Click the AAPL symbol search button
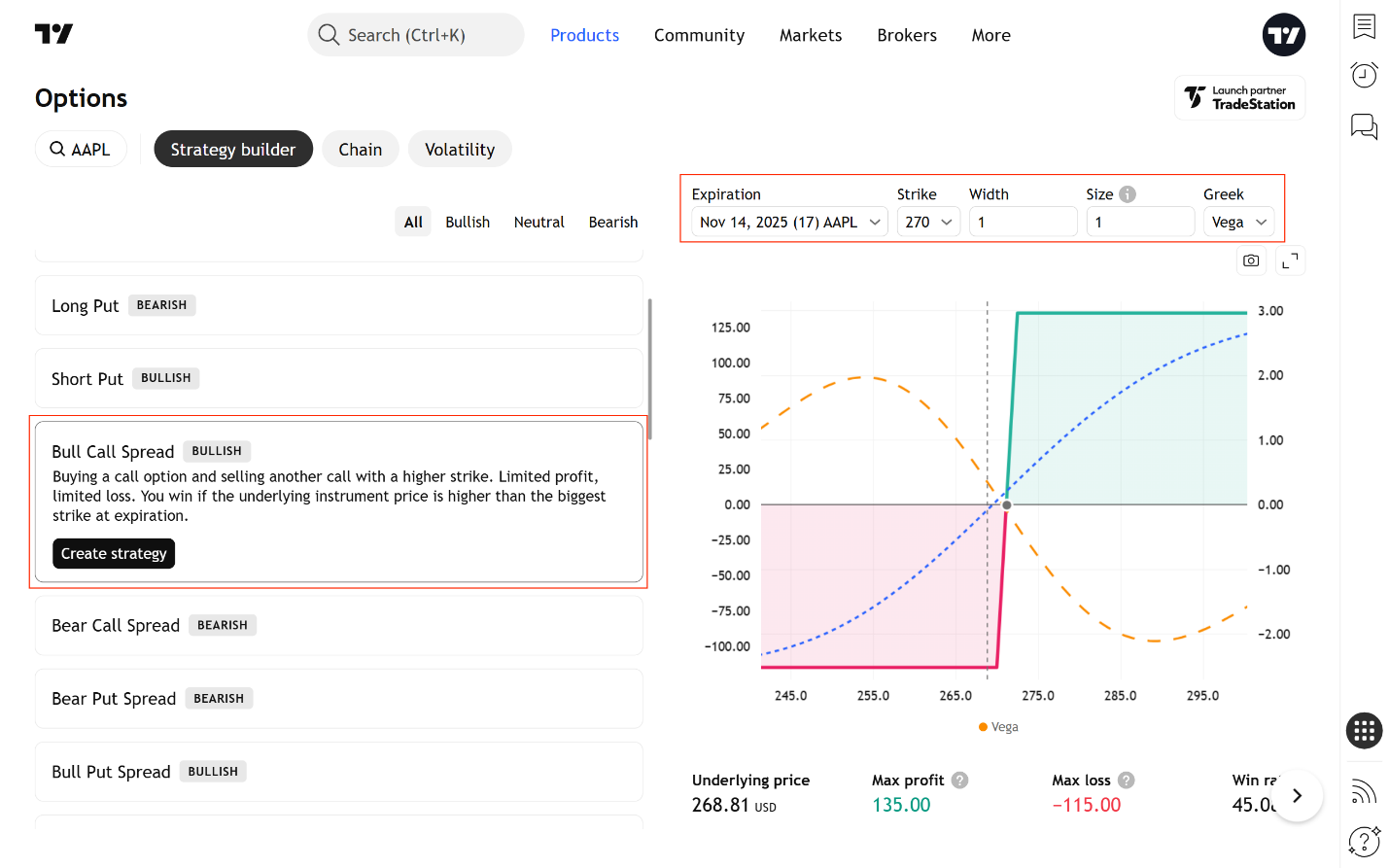The height and width of the screenshot is (868, 1389). (x=81, y=149)
